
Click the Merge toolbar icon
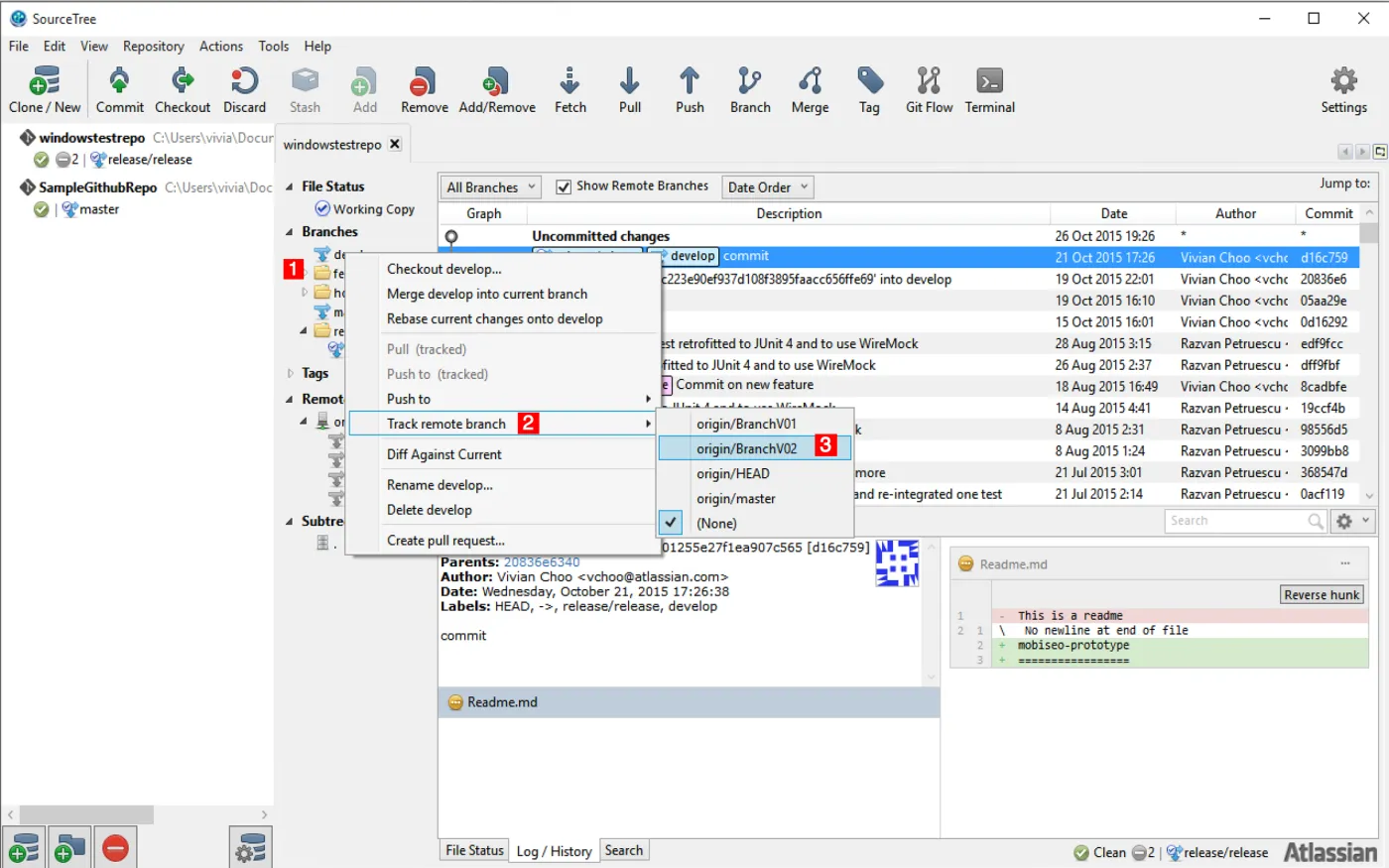(810, 90)
